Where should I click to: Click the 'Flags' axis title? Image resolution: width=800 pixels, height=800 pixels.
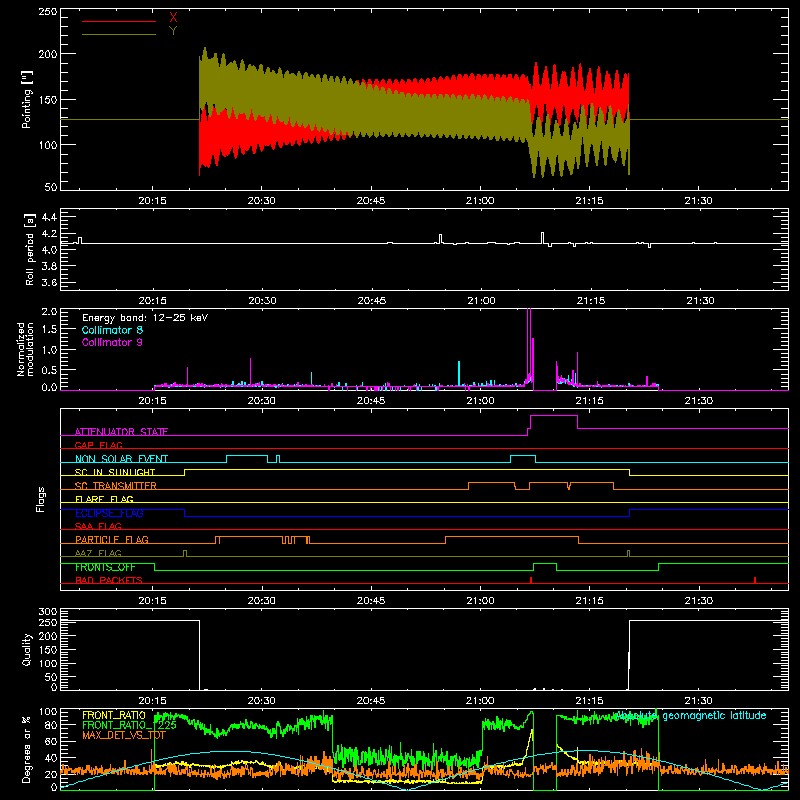pyautogui.click(x=40, y=499)
